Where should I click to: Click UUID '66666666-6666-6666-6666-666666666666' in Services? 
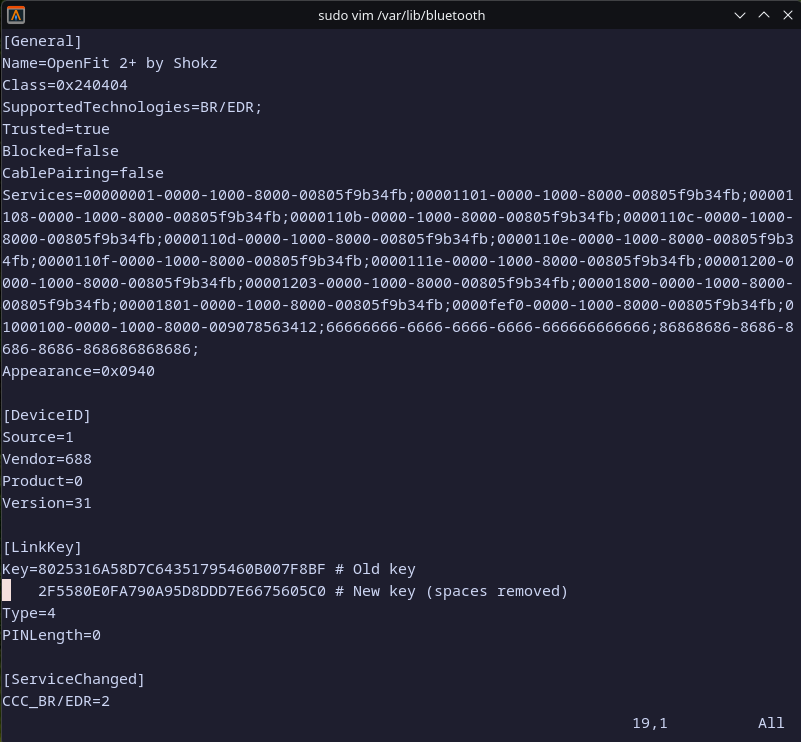coord(487,327)
